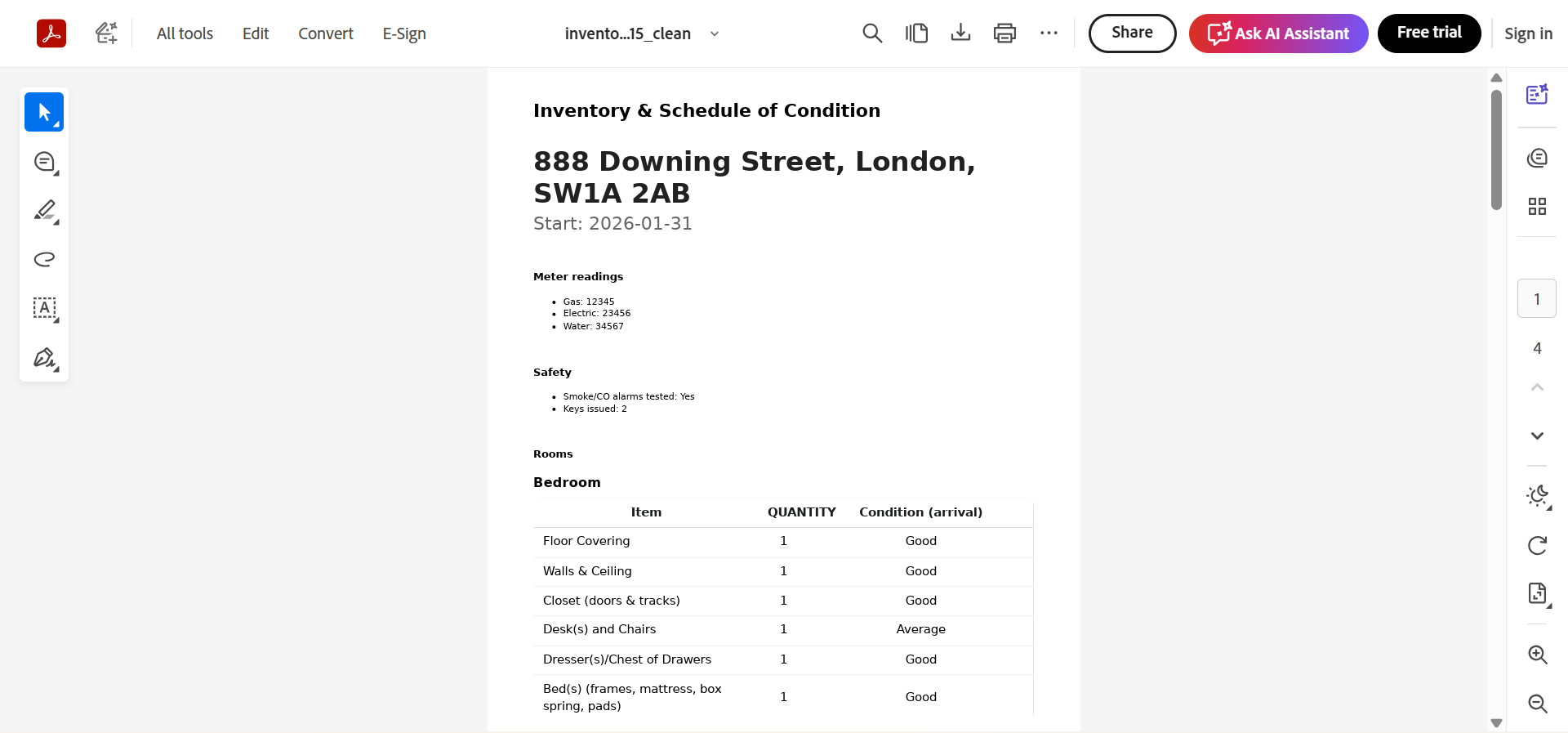Click the 'Desk(s) and Chairs' row item
This screenshot has height=733, width=1568.
(599, 629)
